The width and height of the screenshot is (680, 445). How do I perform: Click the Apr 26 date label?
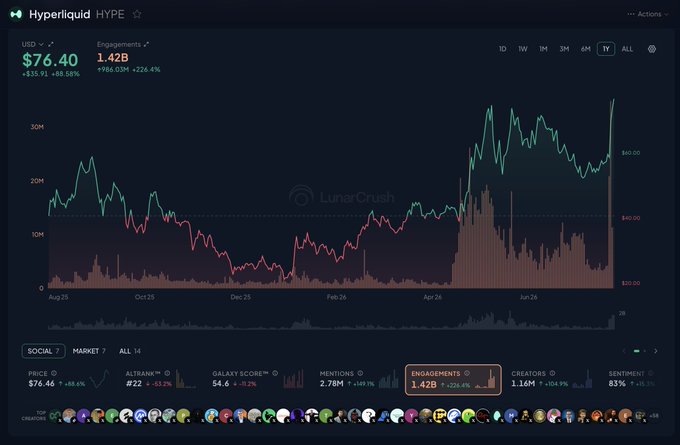click(x=432, y=297)
